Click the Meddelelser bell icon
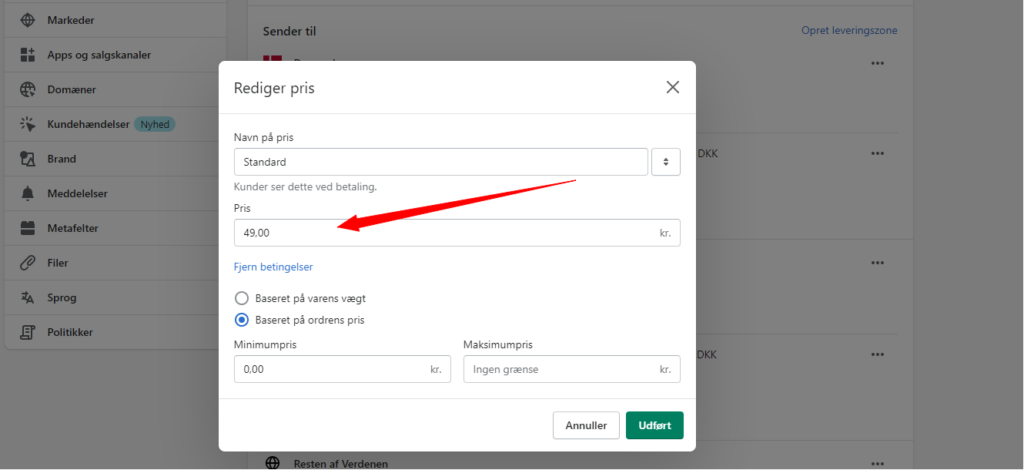 (x=27, y=193)
